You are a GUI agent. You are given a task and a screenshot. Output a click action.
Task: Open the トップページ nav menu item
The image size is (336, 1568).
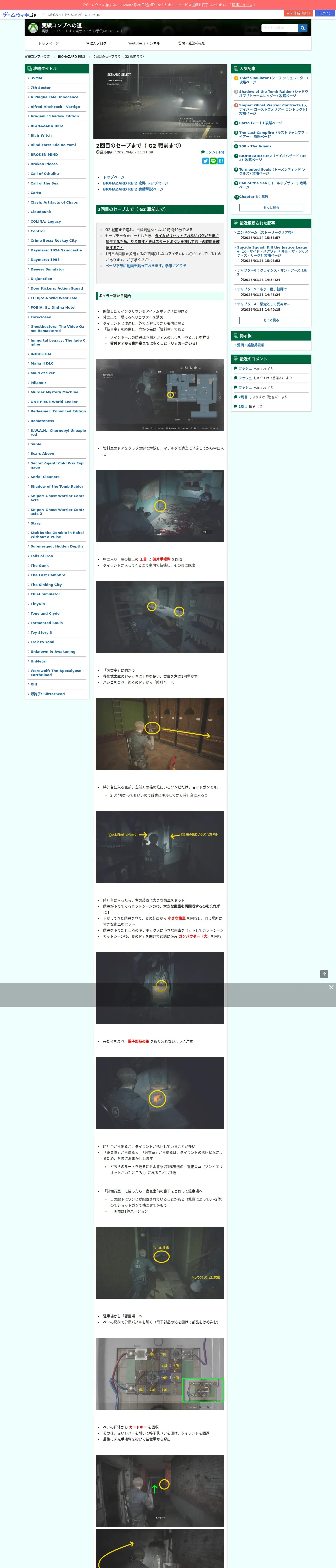pyautogui.click(x=49, y=43)
